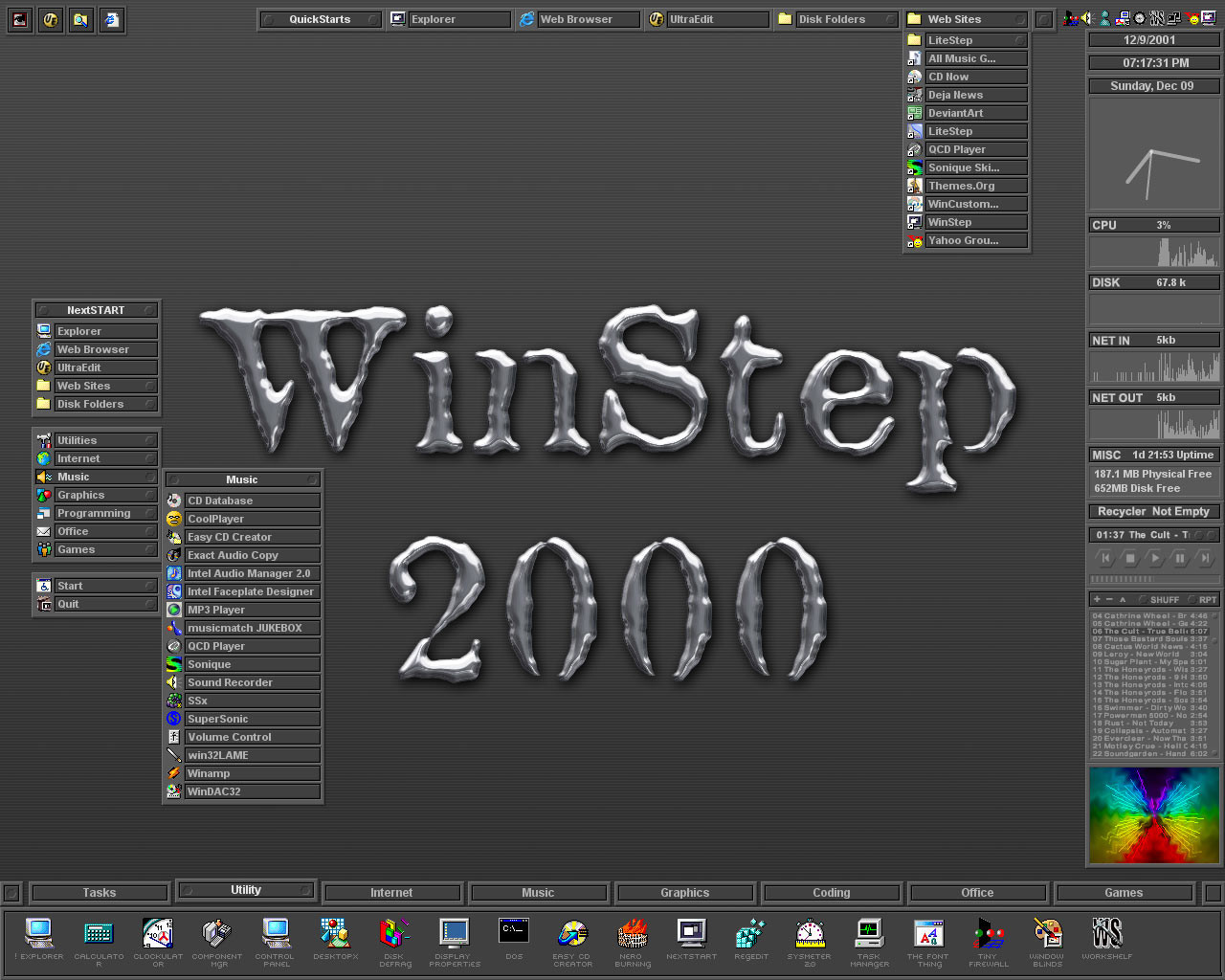The image size is (1225, 980).
Task: Expand the Games submenu
Action: (96, 549)
